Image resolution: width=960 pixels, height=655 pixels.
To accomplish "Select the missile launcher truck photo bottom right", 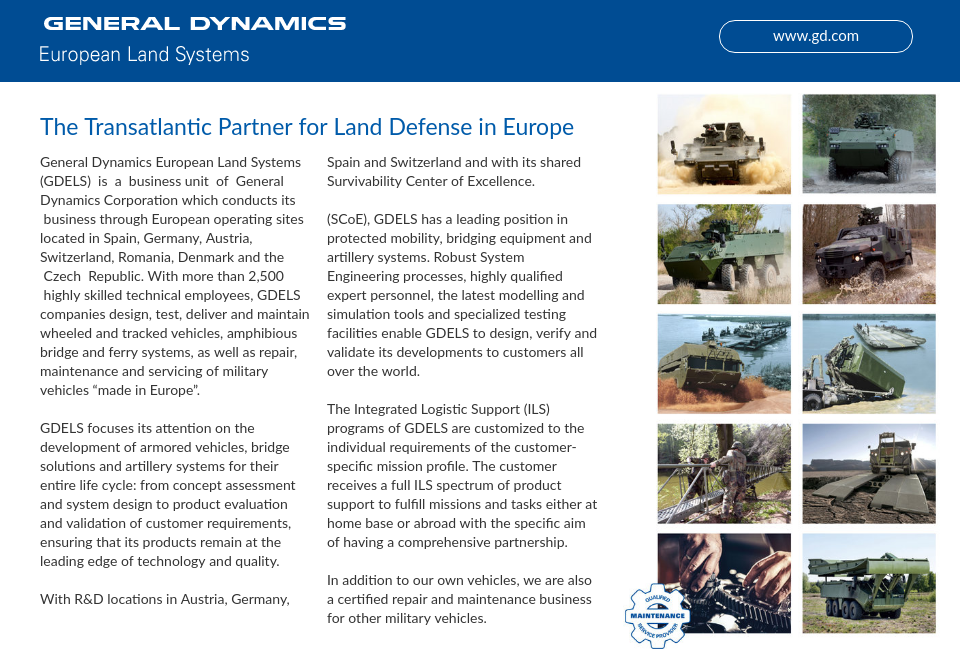I will 868,582.
